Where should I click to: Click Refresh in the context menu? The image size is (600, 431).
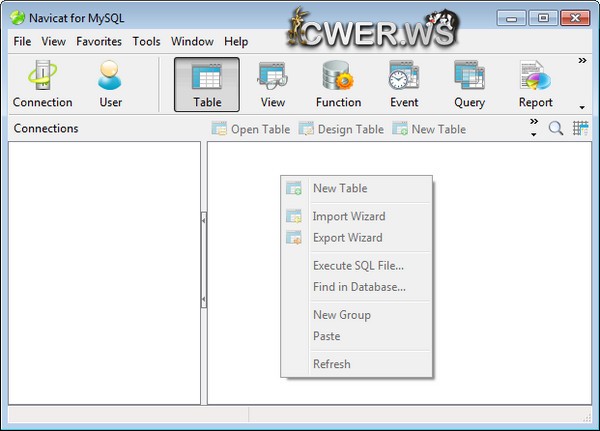point(331,364)
